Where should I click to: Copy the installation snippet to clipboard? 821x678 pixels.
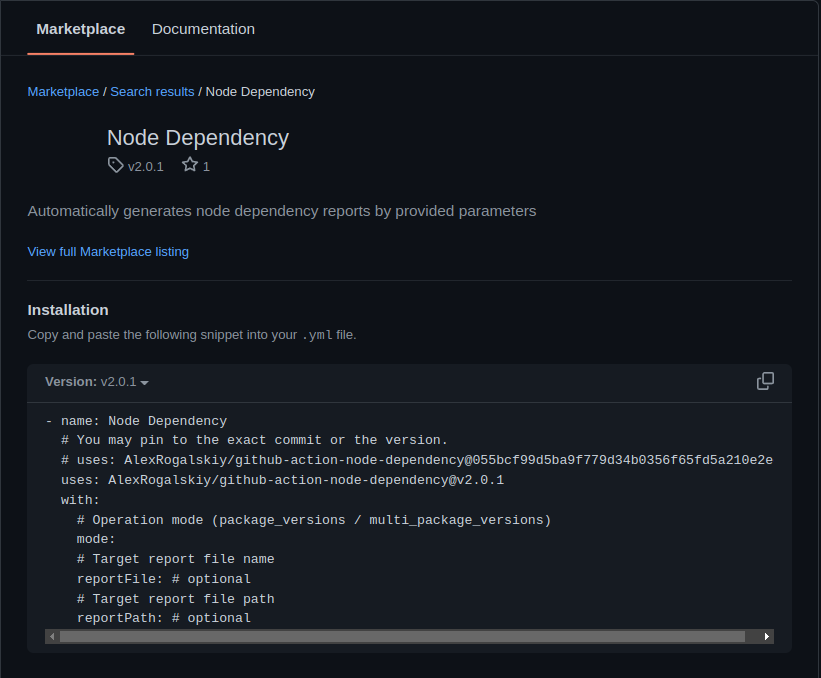pos(765,381)
